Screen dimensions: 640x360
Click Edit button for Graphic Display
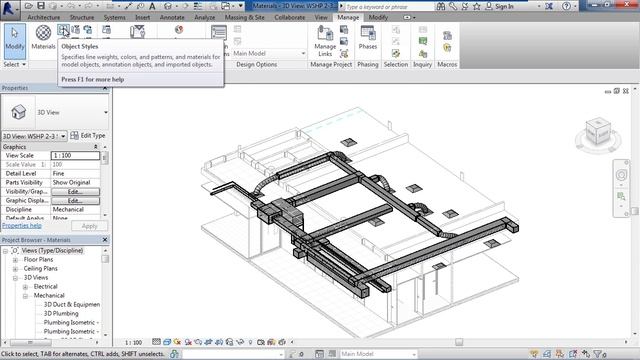point(75,200)
